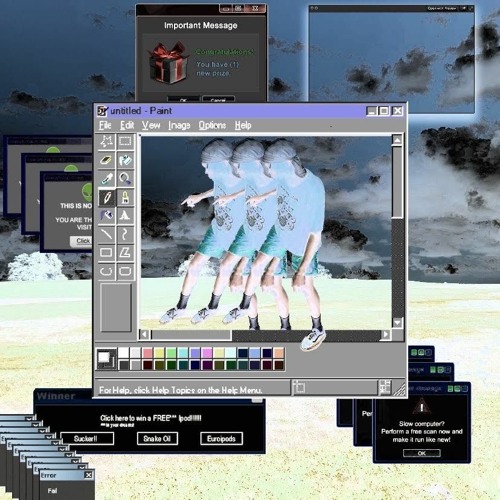
Task: Choose the Rounded Rectangle tool
Action: (x=125, y=271)
